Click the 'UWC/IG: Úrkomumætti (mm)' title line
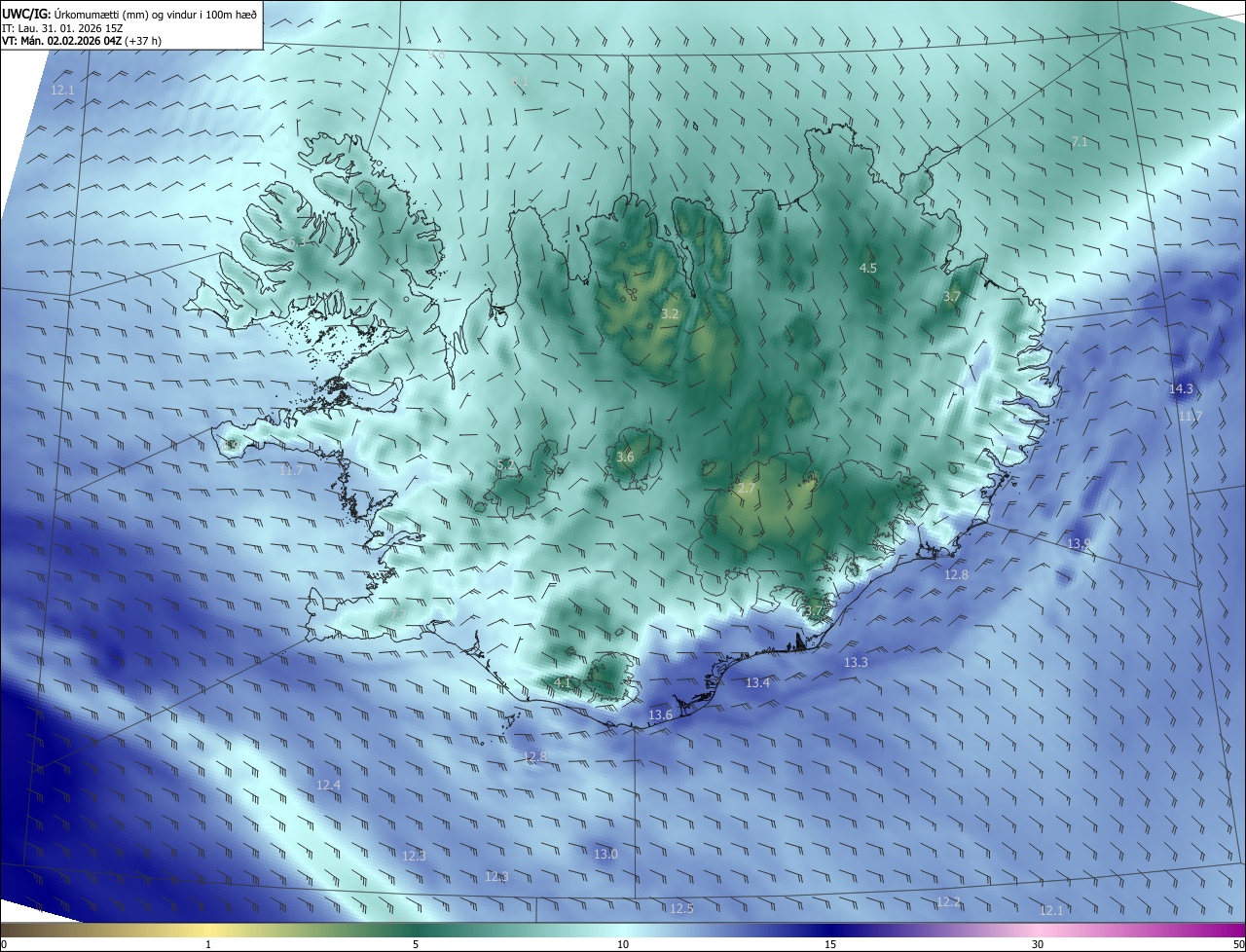 tap(130, 13)
